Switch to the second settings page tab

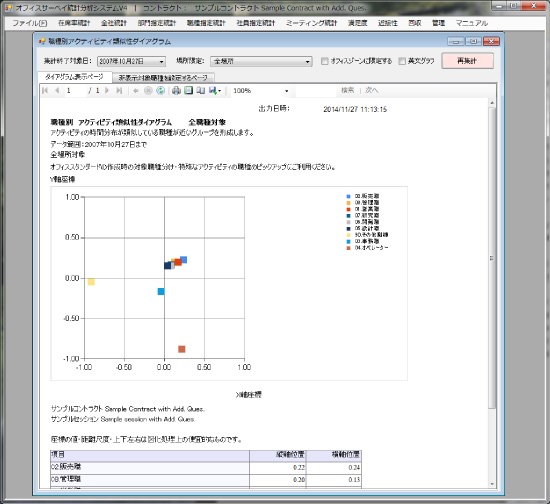point(163,78)
